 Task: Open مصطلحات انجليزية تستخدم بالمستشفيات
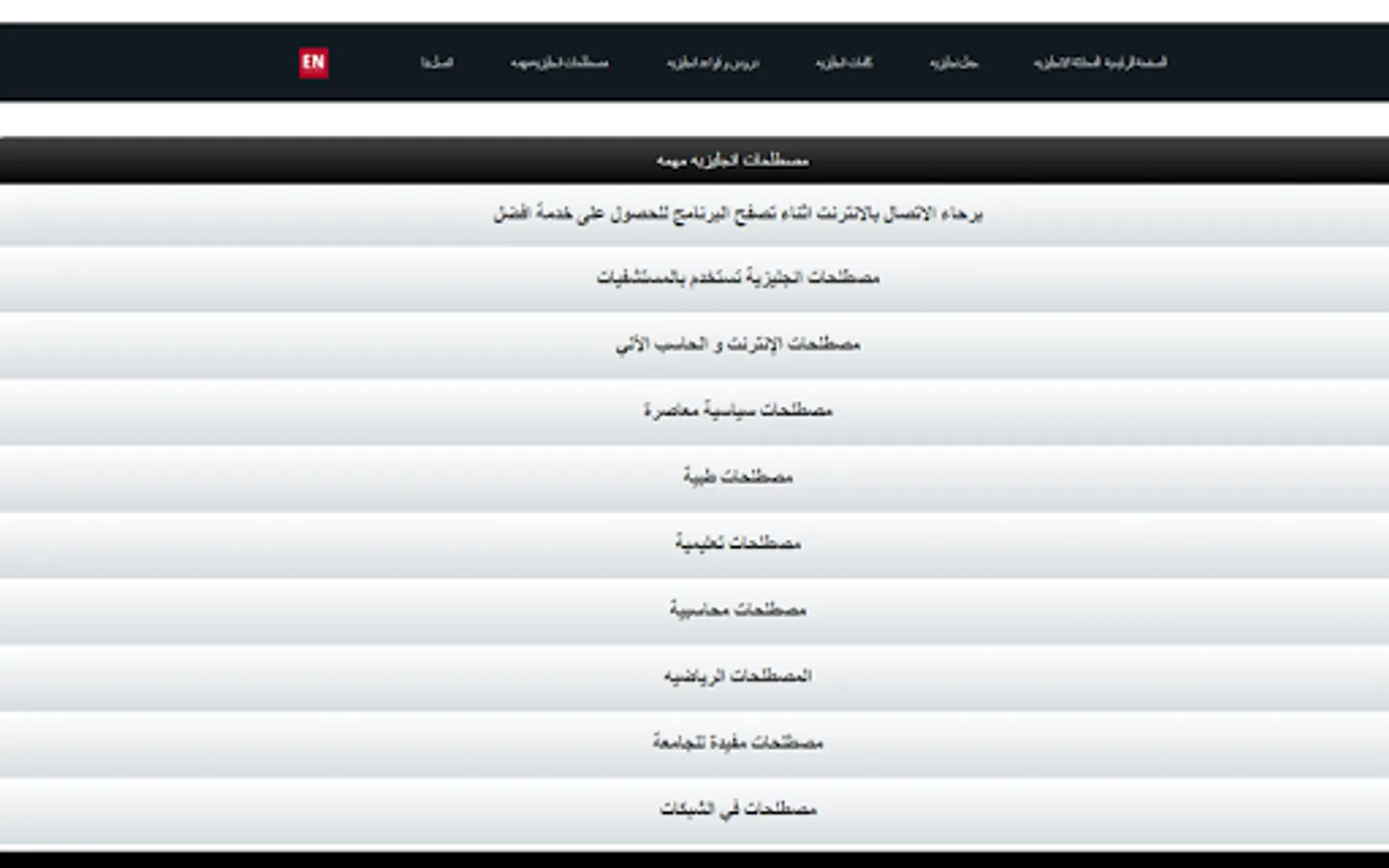[694, 279]
